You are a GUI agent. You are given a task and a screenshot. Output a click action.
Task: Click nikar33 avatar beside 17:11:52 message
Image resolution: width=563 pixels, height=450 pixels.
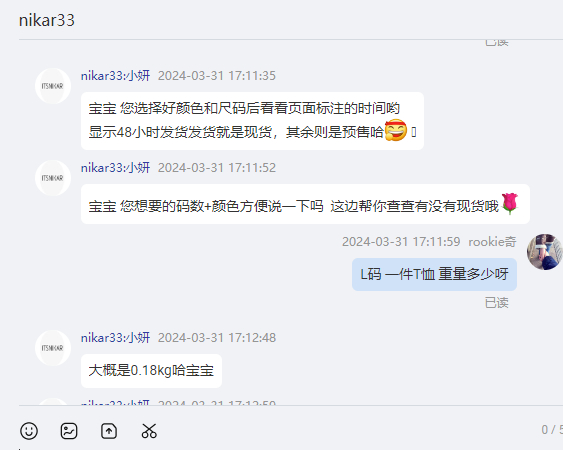pyautogui.click(x=53, y=178)
